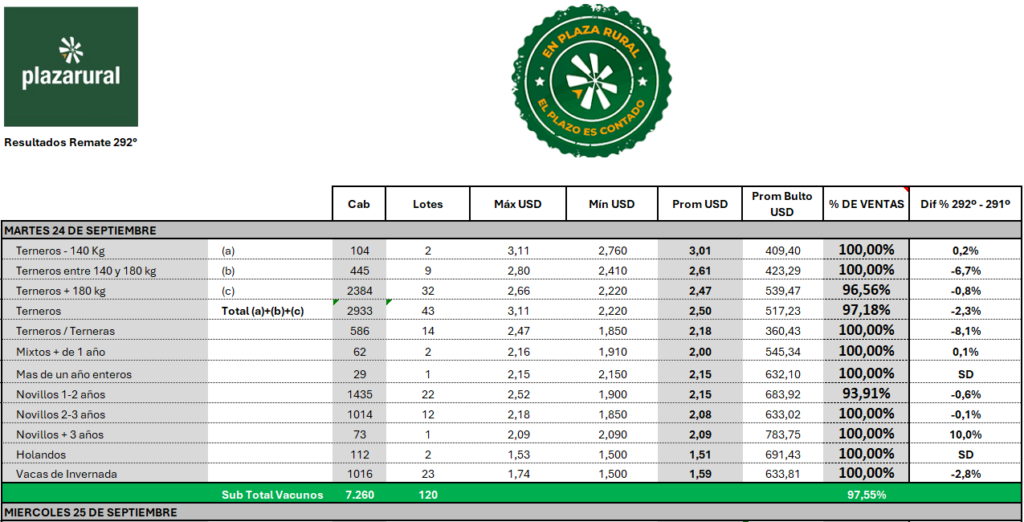Image resolution: width=1024 pixels, height=522 pixels.
Task: Click Prom USD value '3,01'
Action: [700, 250]
